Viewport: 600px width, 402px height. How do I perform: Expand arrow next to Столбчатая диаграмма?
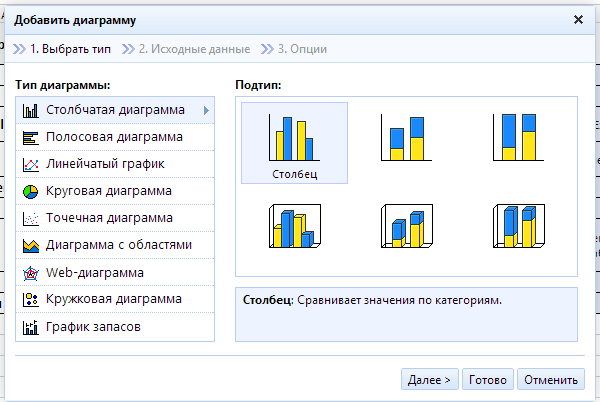[206, 110]
